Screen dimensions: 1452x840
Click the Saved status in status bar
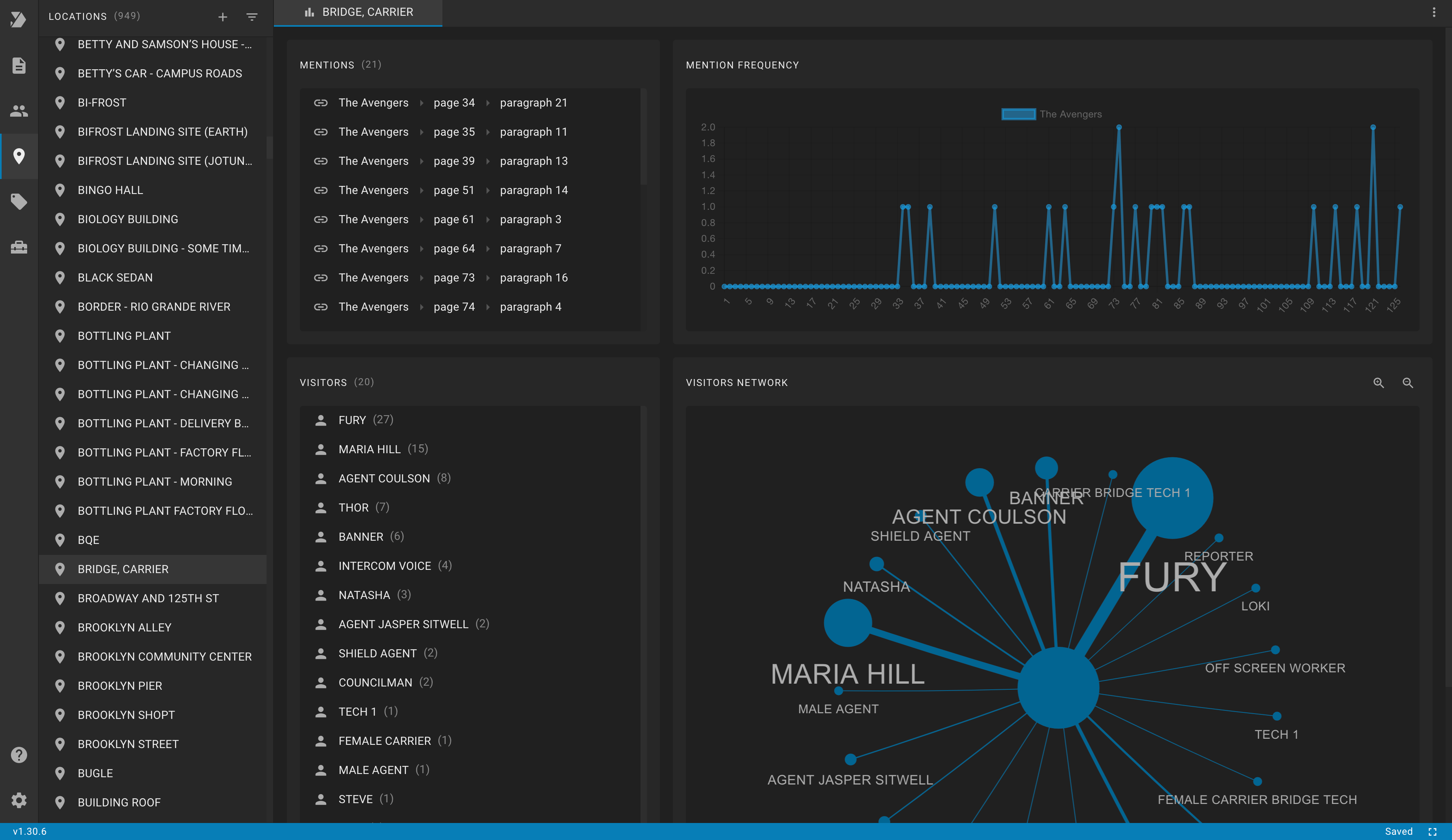coord(1399,831)
